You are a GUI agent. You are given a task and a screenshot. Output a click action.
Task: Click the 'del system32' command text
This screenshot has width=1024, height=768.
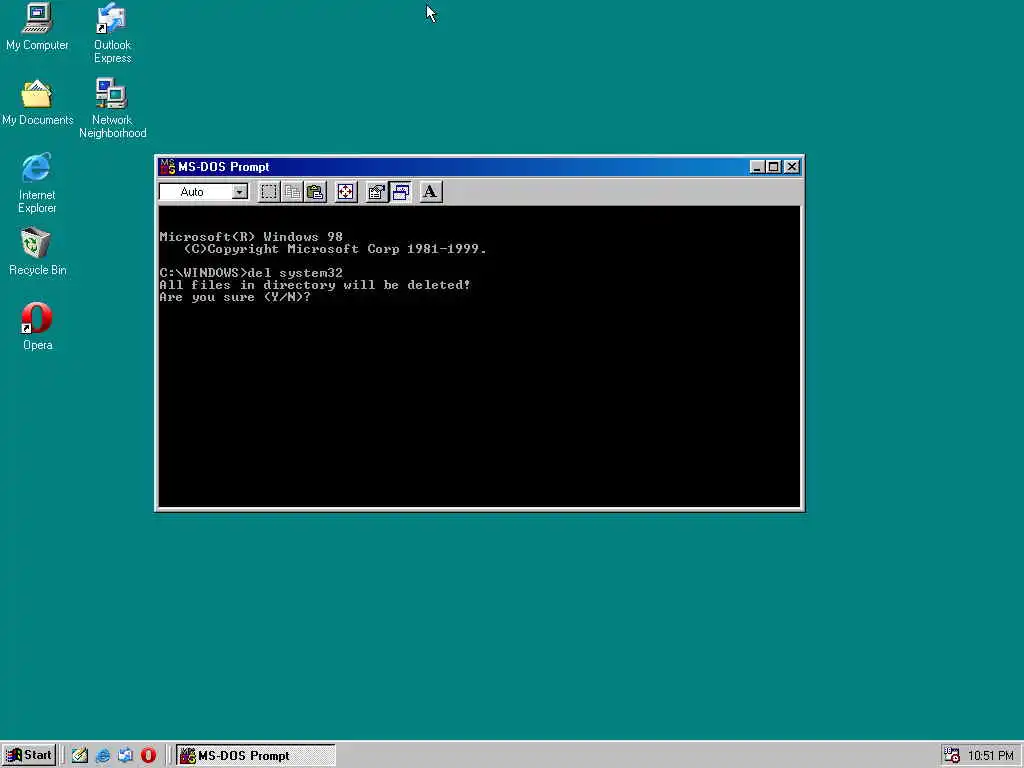[295, 273]
